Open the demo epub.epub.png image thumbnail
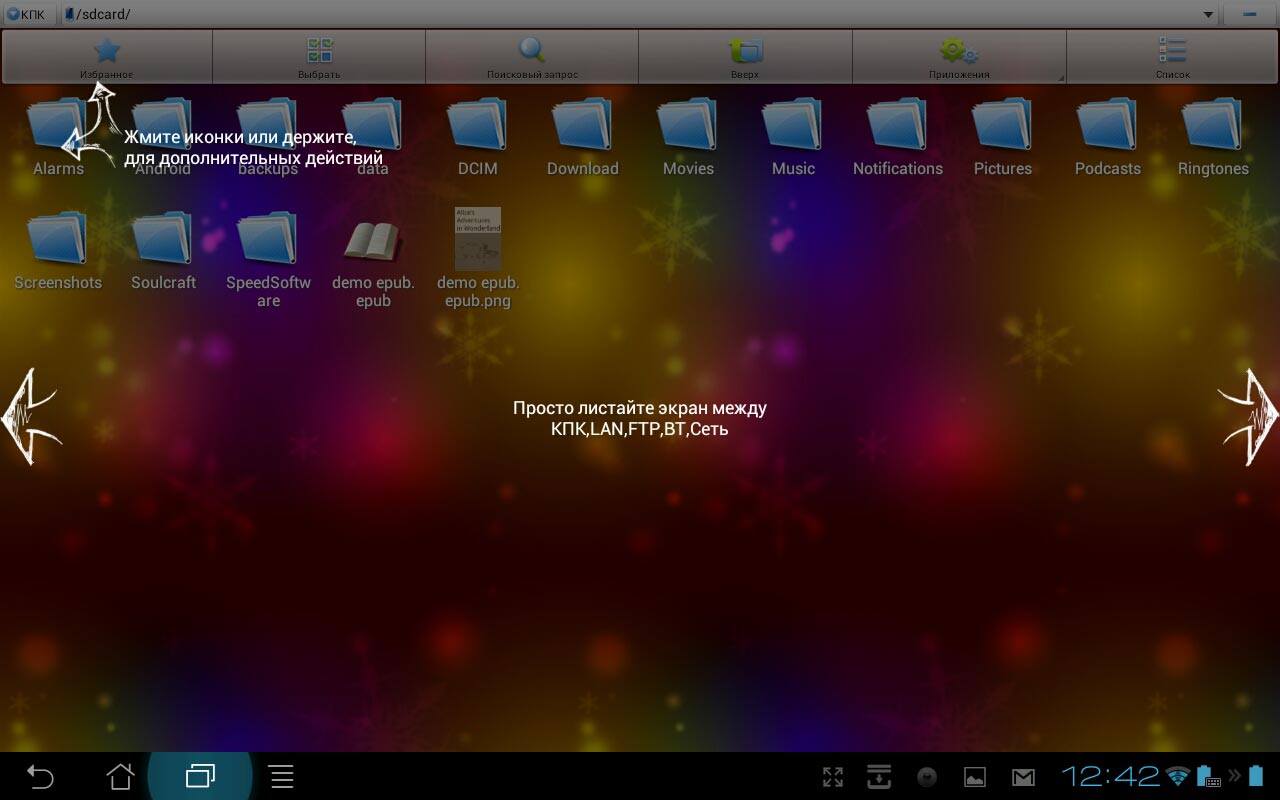Screen dimensions: 1280x800 click(478, 239)
